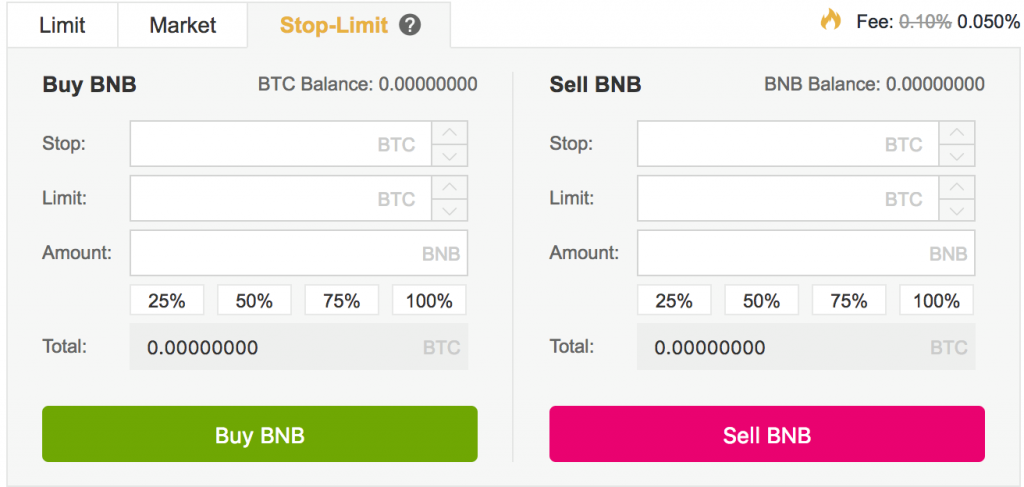The image size is (1024, 487).
Task: Click the Sell Amount BNB field
Action: click(x=790, y=253)
